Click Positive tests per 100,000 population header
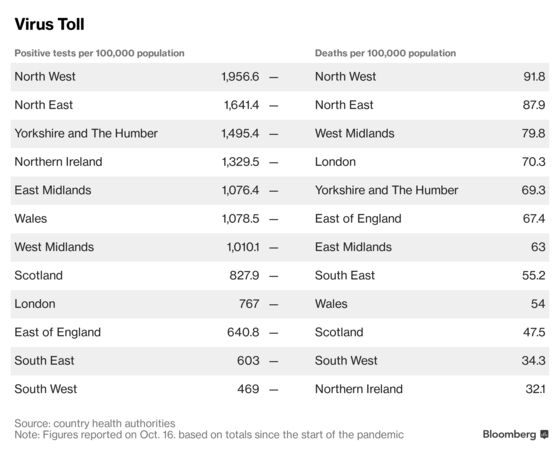560x455 pixels. 99,53
